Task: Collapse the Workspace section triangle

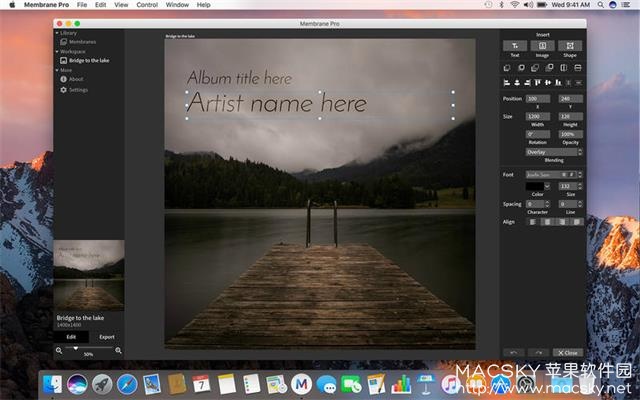Action: tap(57, 51)
